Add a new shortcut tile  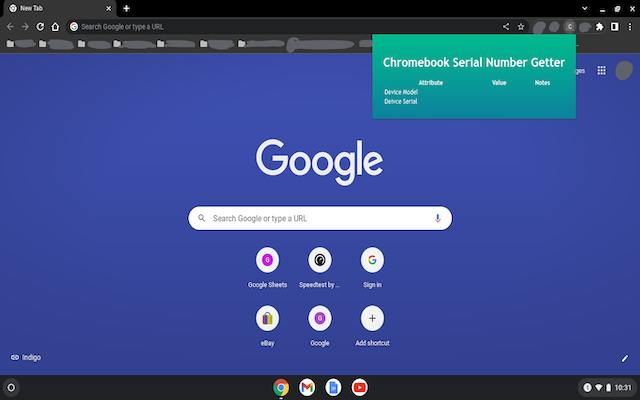[372, 325]
